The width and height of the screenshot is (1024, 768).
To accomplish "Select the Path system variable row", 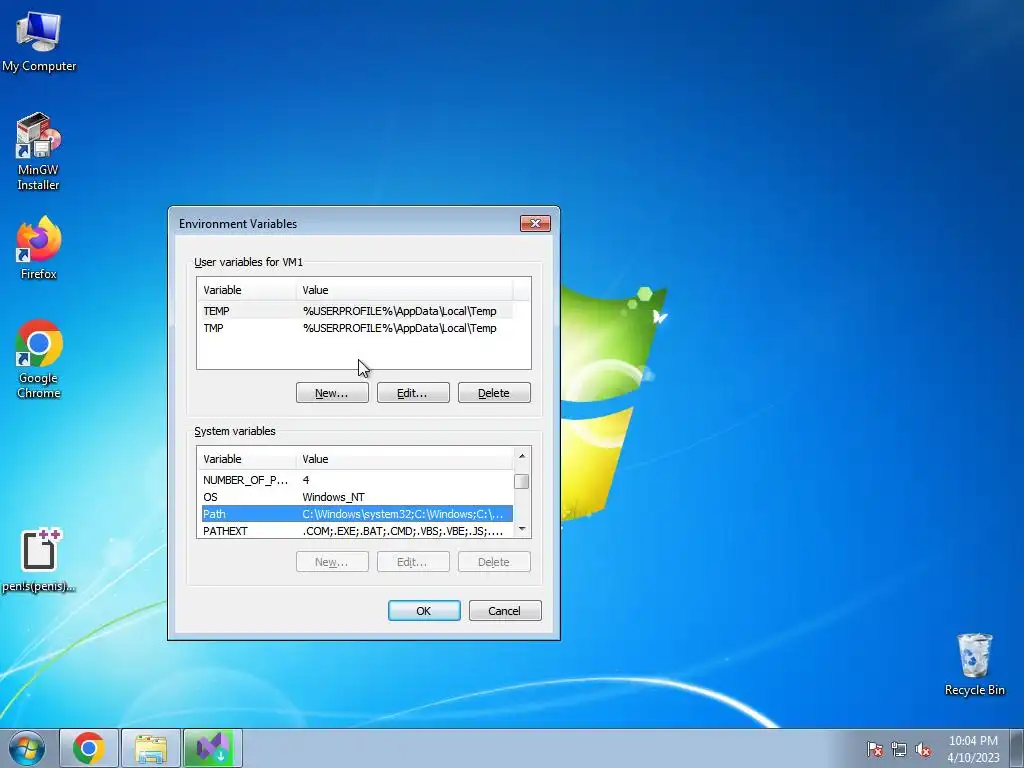I will pos(357,514).
